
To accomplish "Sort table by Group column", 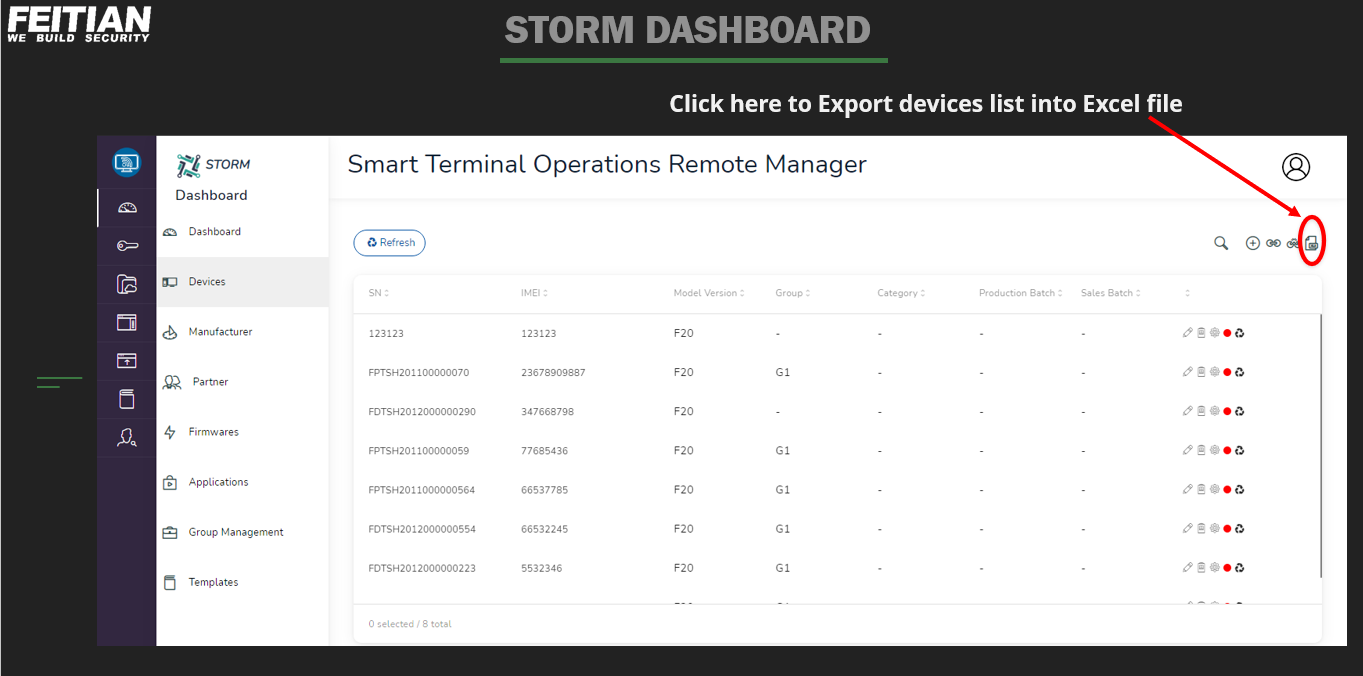I will pyautogui.click(x=792, y=293).
